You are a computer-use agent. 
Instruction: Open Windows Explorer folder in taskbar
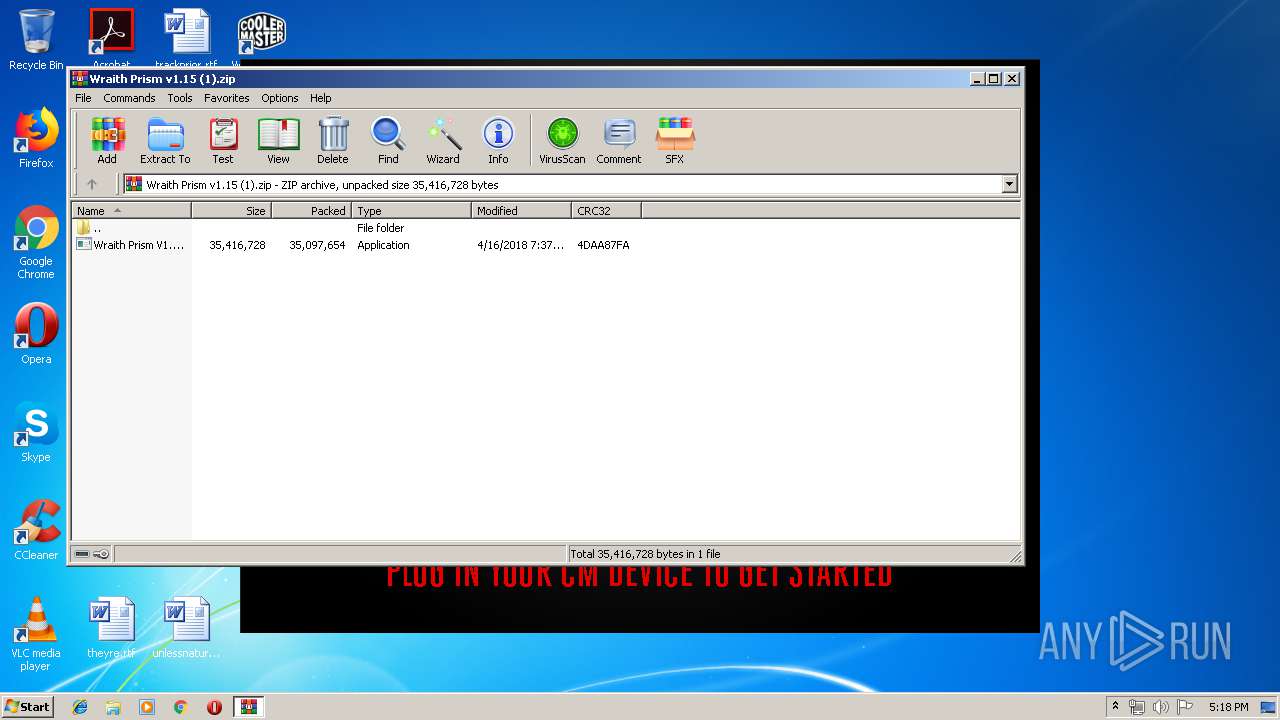[x=113, y=707]
